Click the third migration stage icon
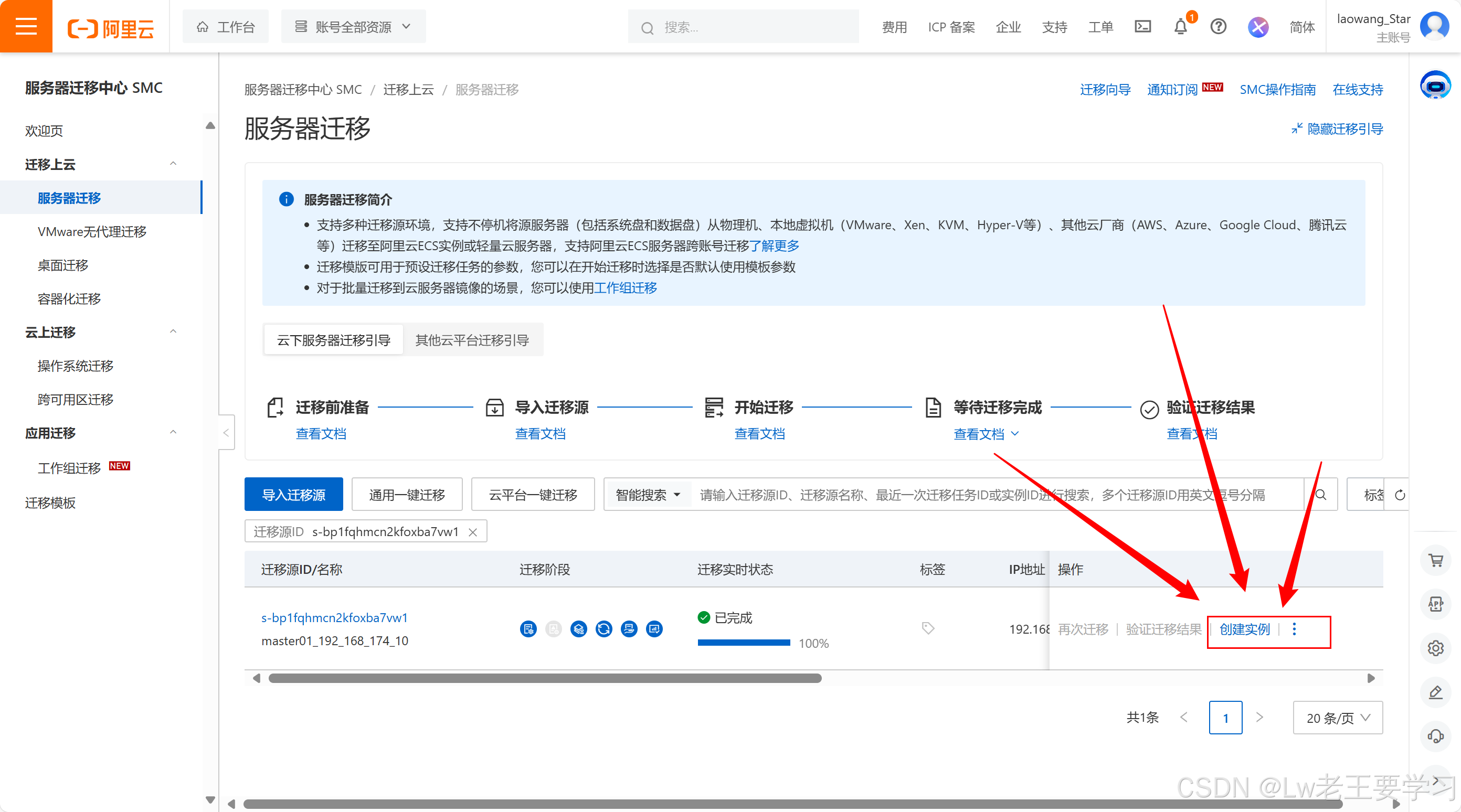This screenshot has height=812, width=1461. click(x=578, y=629)
